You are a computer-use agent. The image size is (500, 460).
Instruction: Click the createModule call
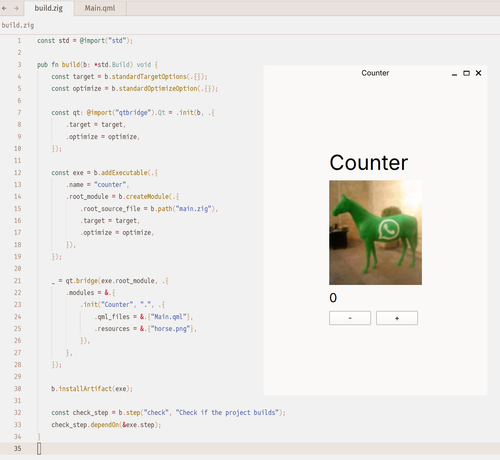pos(147,197)
